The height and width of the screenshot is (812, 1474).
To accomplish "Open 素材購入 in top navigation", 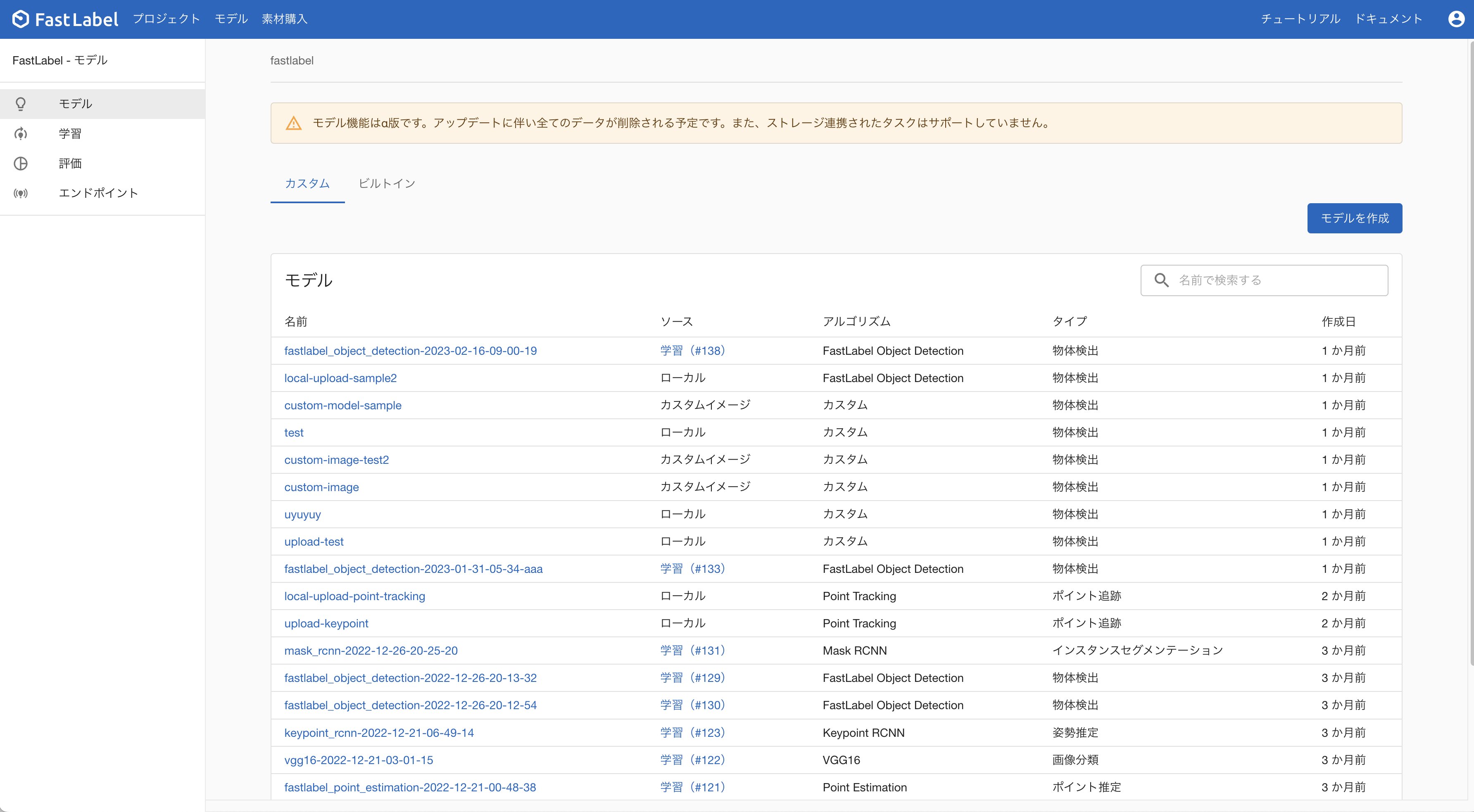I will 284,19.
